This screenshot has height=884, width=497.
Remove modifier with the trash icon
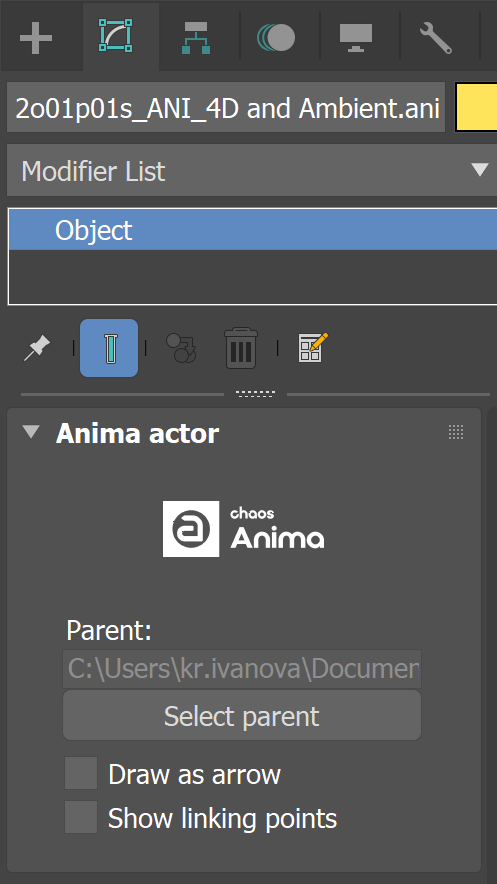[241, 348]
